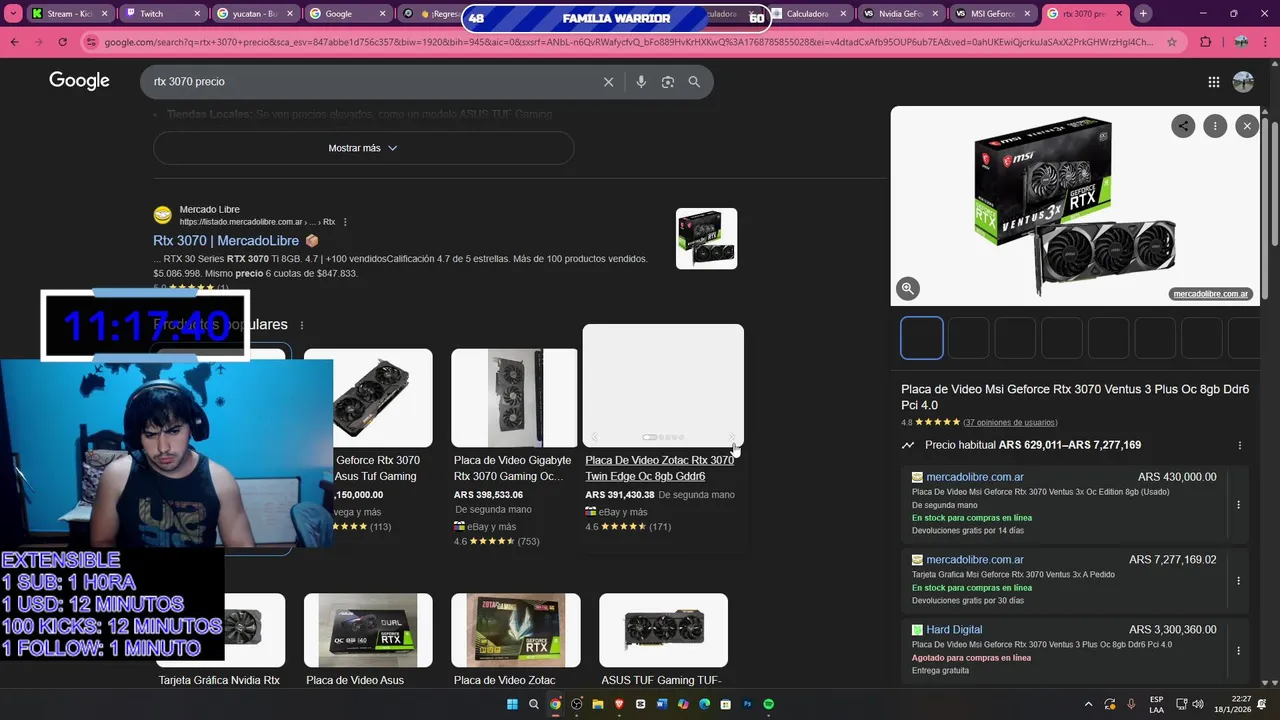Focus the Google search field
Screen dimensions: 1280x720
click(x=370, y=82)
